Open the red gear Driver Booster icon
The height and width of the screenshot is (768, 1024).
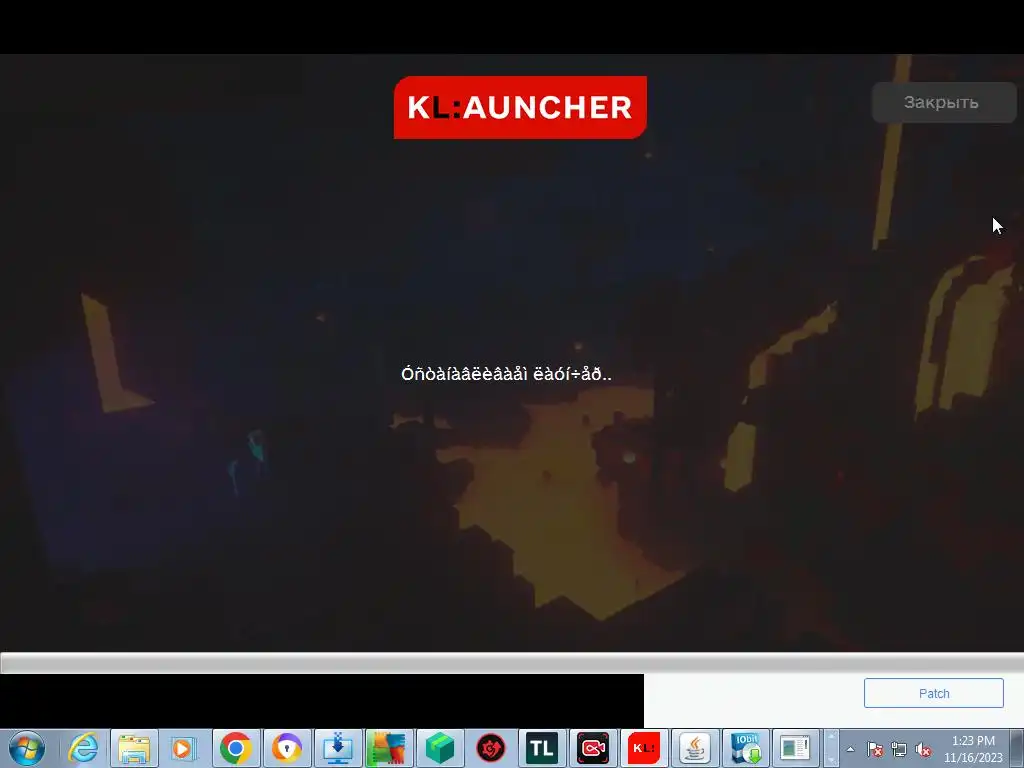(x=490, y=748)
